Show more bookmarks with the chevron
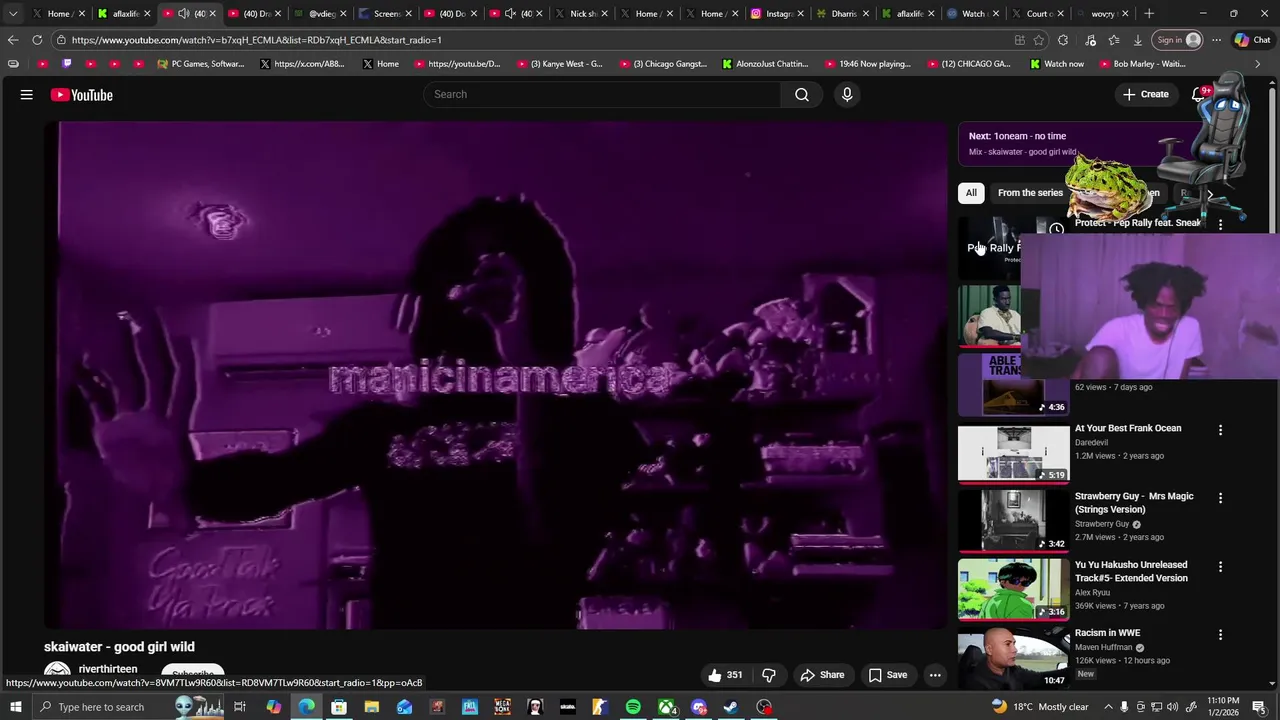This screenshot has height=720, width=1280. click(1257, 64)
